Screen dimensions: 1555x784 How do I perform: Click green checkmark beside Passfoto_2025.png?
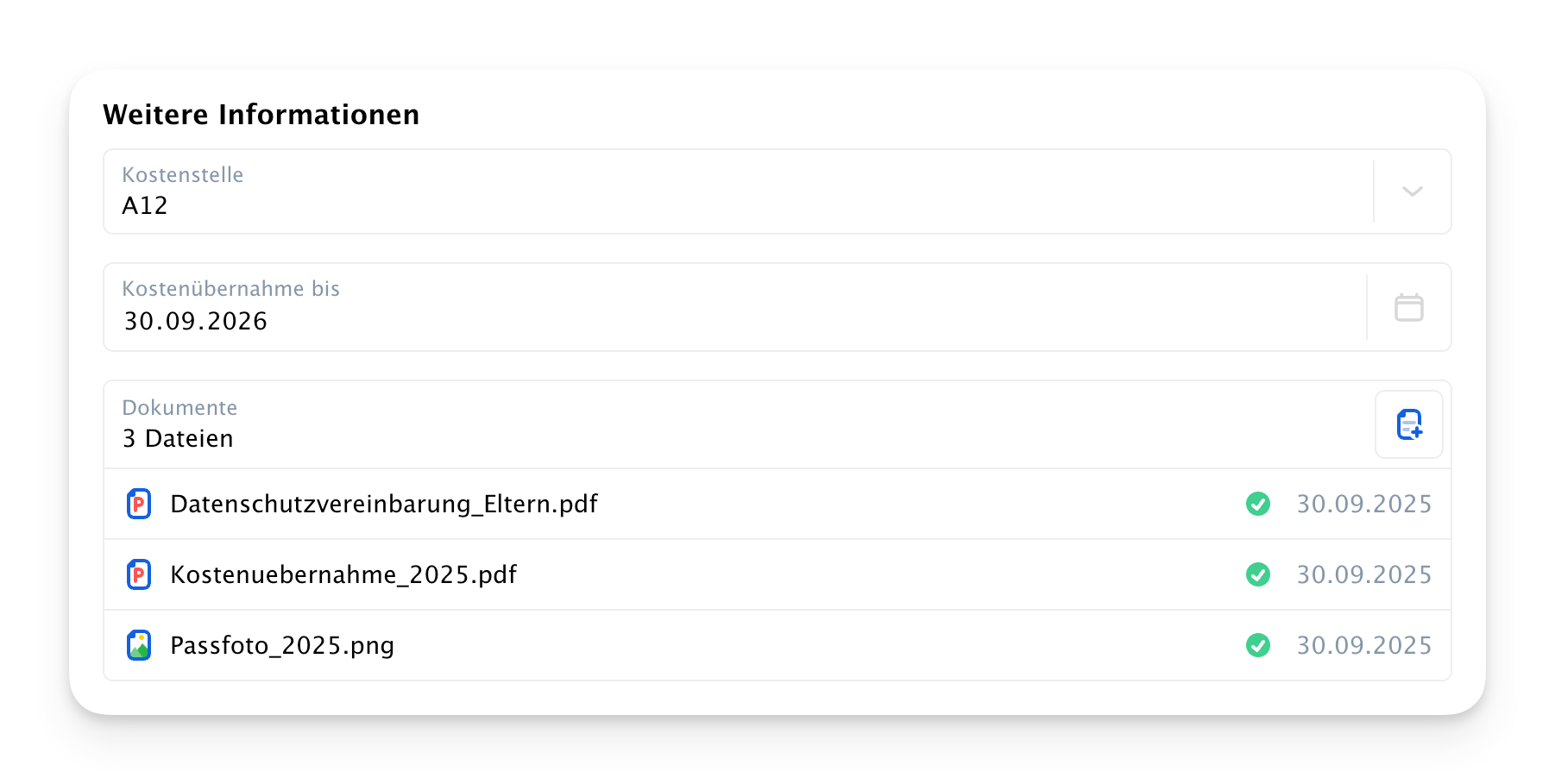click(x=1258, y=645)
